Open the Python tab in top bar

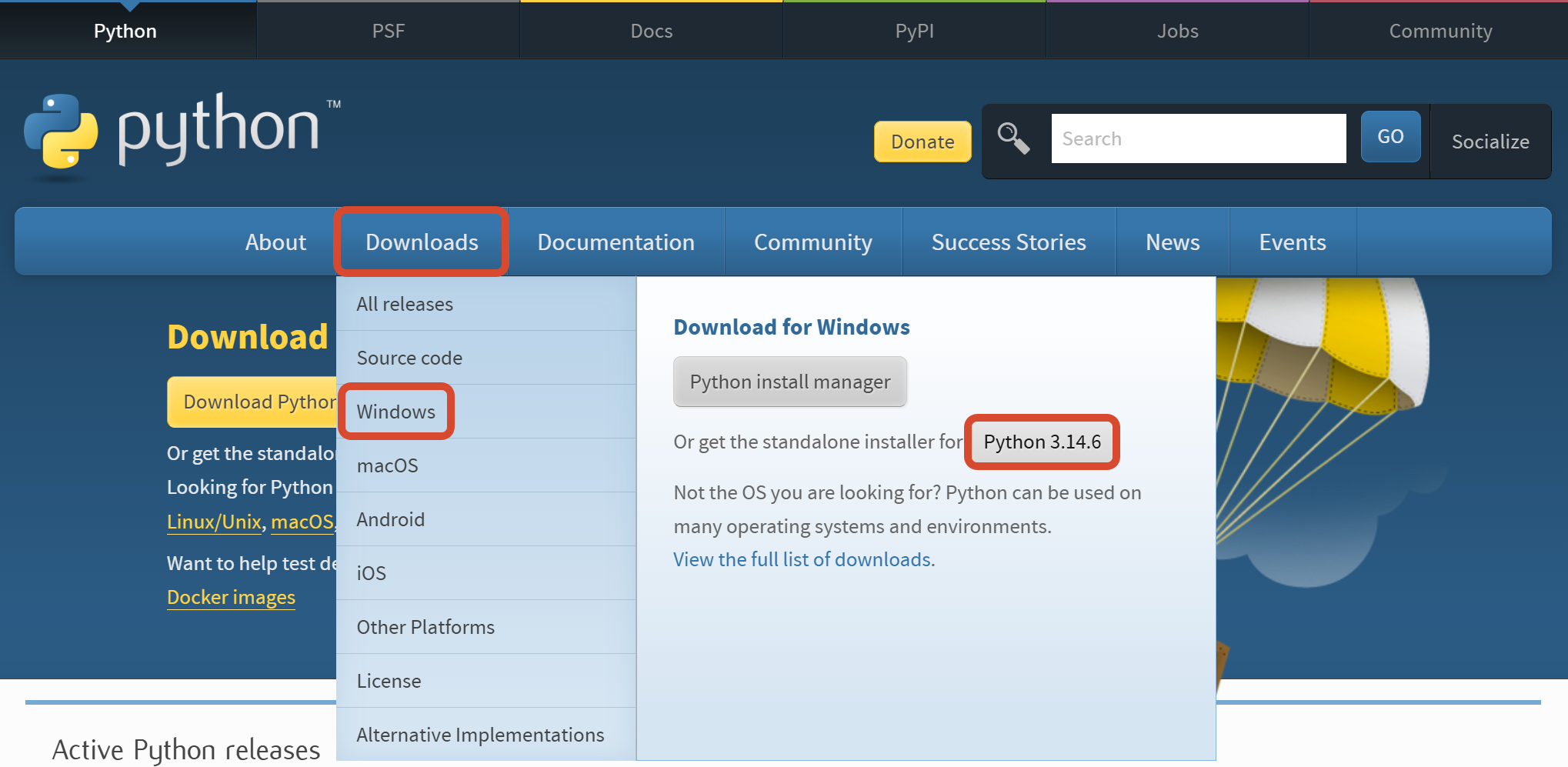(125, 31)
